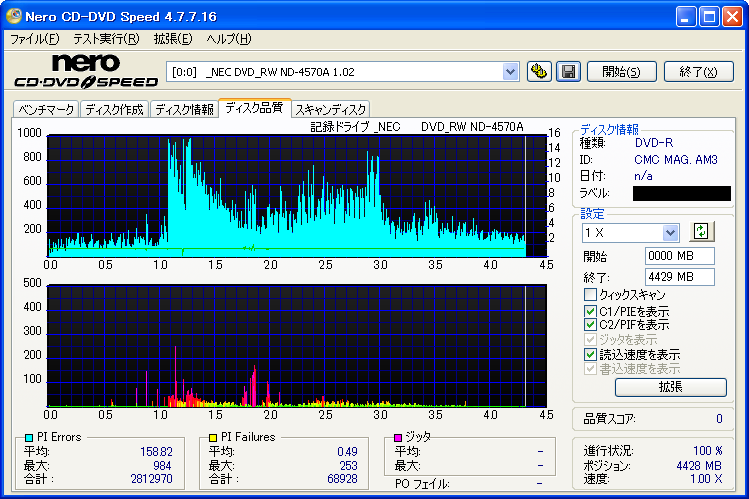Click the disabled 書込速度を表示 checkbox

590,369
